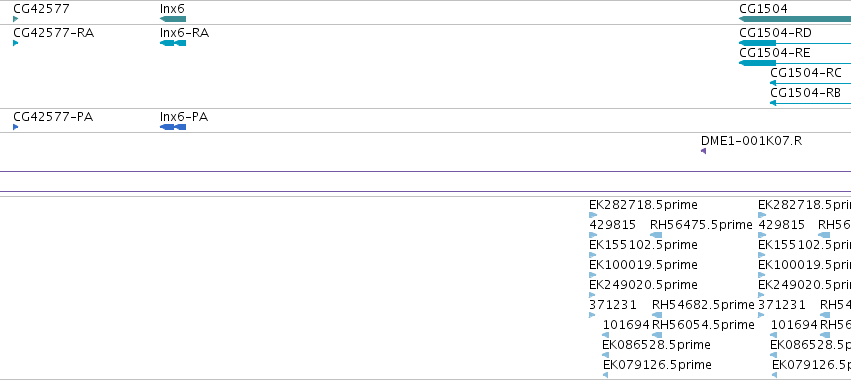Select the CG1504-RE transcript feature

795,63
